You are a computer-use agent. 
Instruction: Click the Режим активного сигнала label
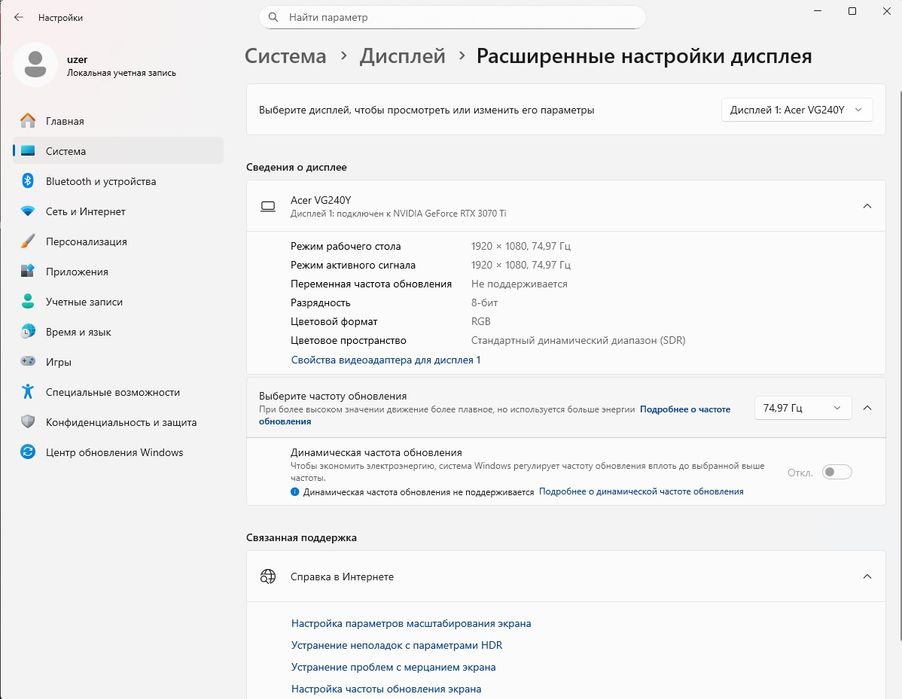[353, 265]
